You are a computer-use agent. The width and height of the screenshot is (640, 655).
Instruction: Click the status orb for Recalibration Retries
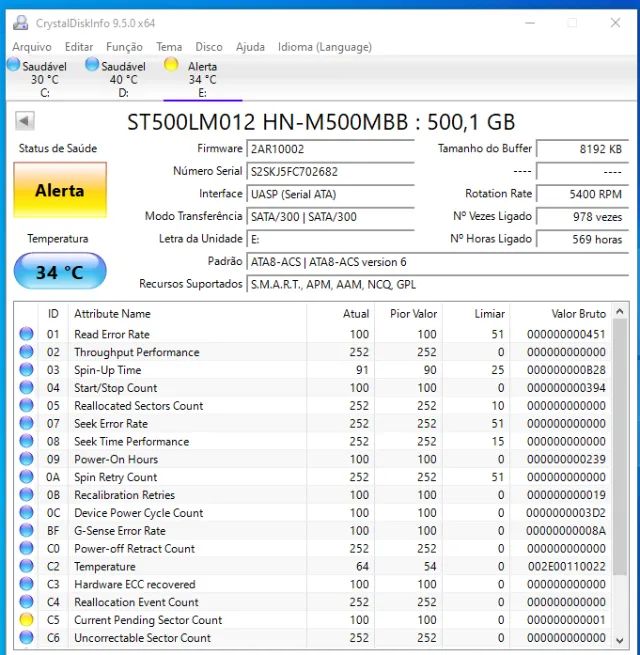[x=26, y=495]
